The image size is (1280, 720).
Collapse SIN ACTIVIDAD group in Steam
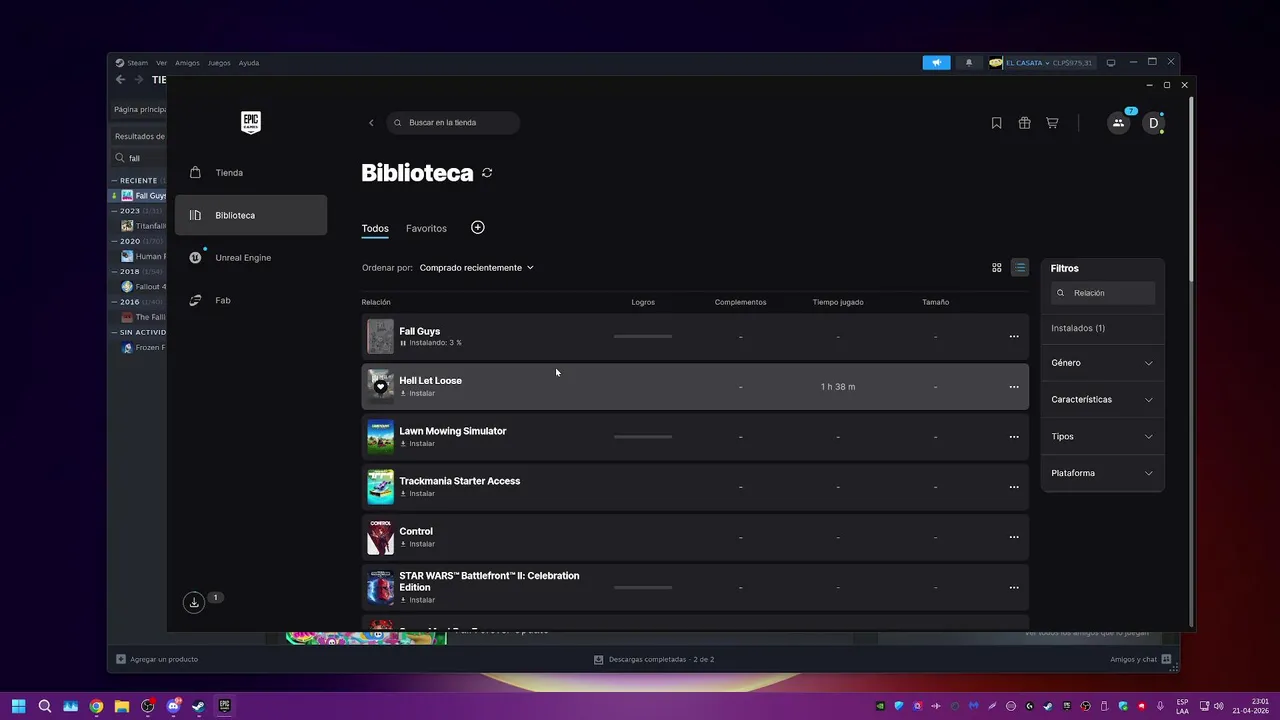114,332
